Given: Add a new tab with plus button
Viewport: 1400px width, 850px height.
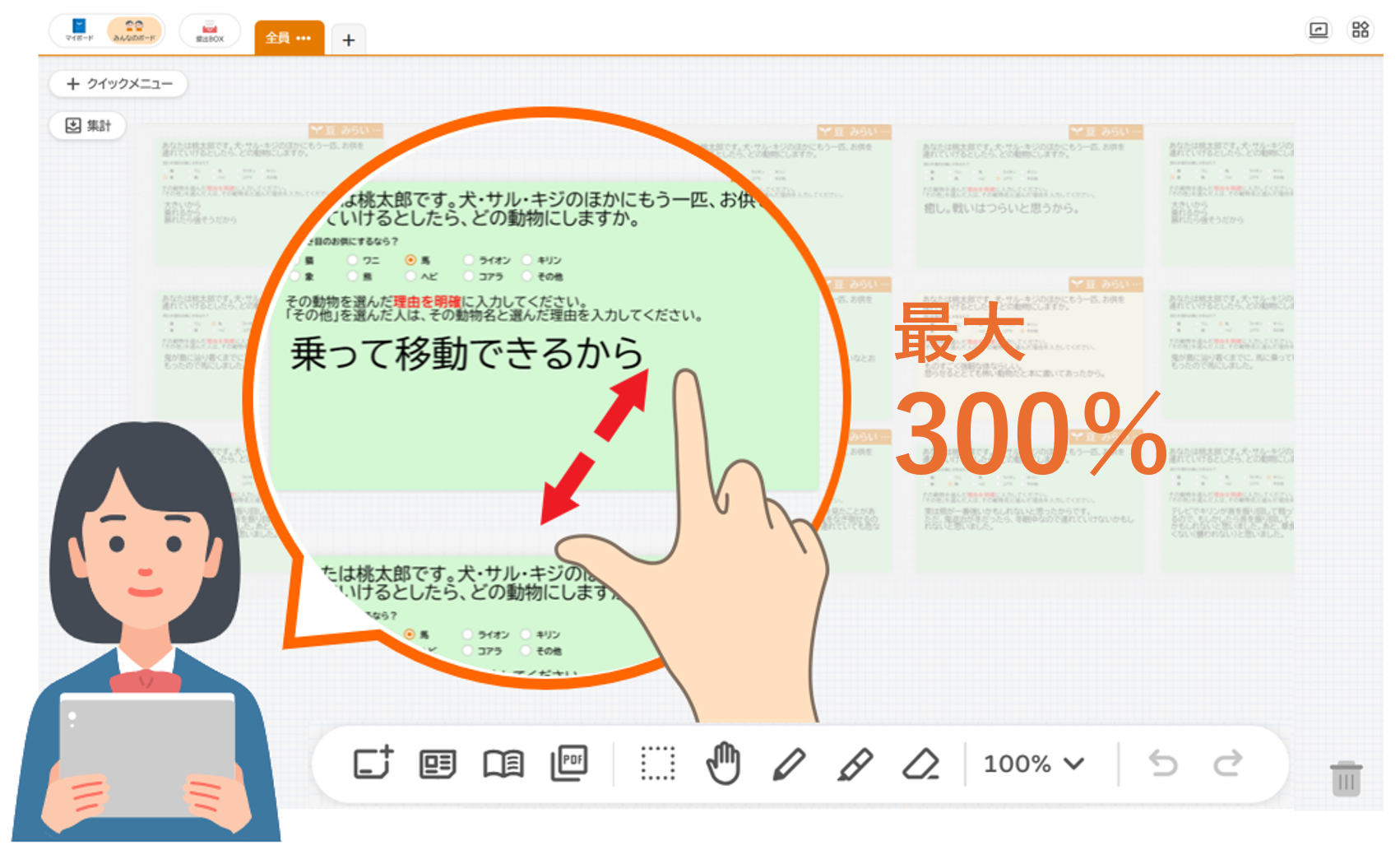Looking at the screenshot, I should coord(349,39).
